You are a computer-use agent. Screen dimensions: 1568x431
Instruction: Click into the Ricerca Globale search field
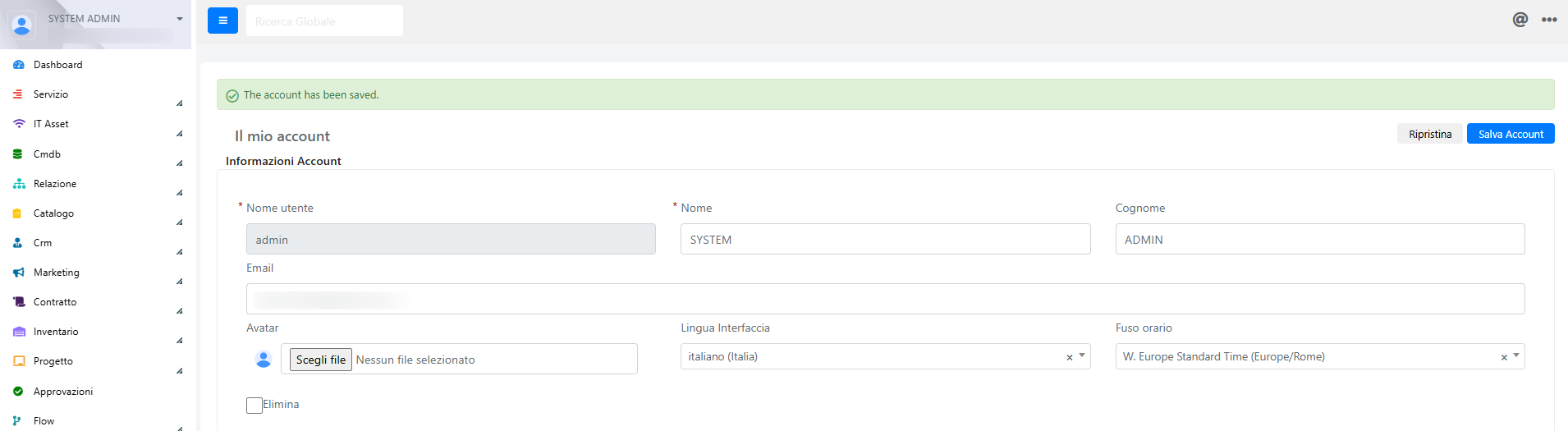[x=324, y=21]
